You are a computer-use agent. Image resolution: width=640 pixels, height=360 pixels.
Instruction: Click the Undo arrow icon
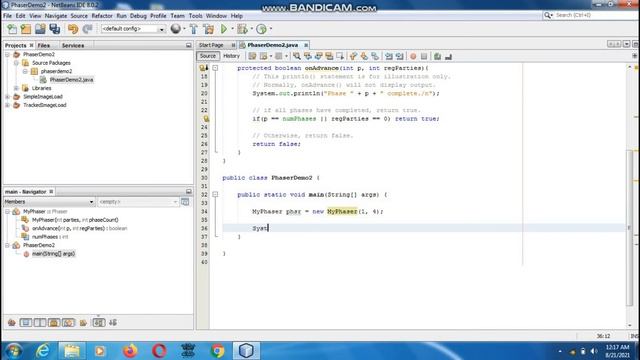click(x=73, y=29)
